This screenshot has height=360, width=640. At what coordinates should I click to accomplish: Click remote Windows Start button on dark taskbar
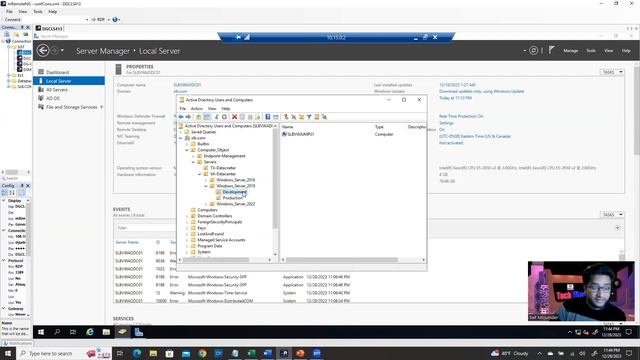click(x=41, y=332)
